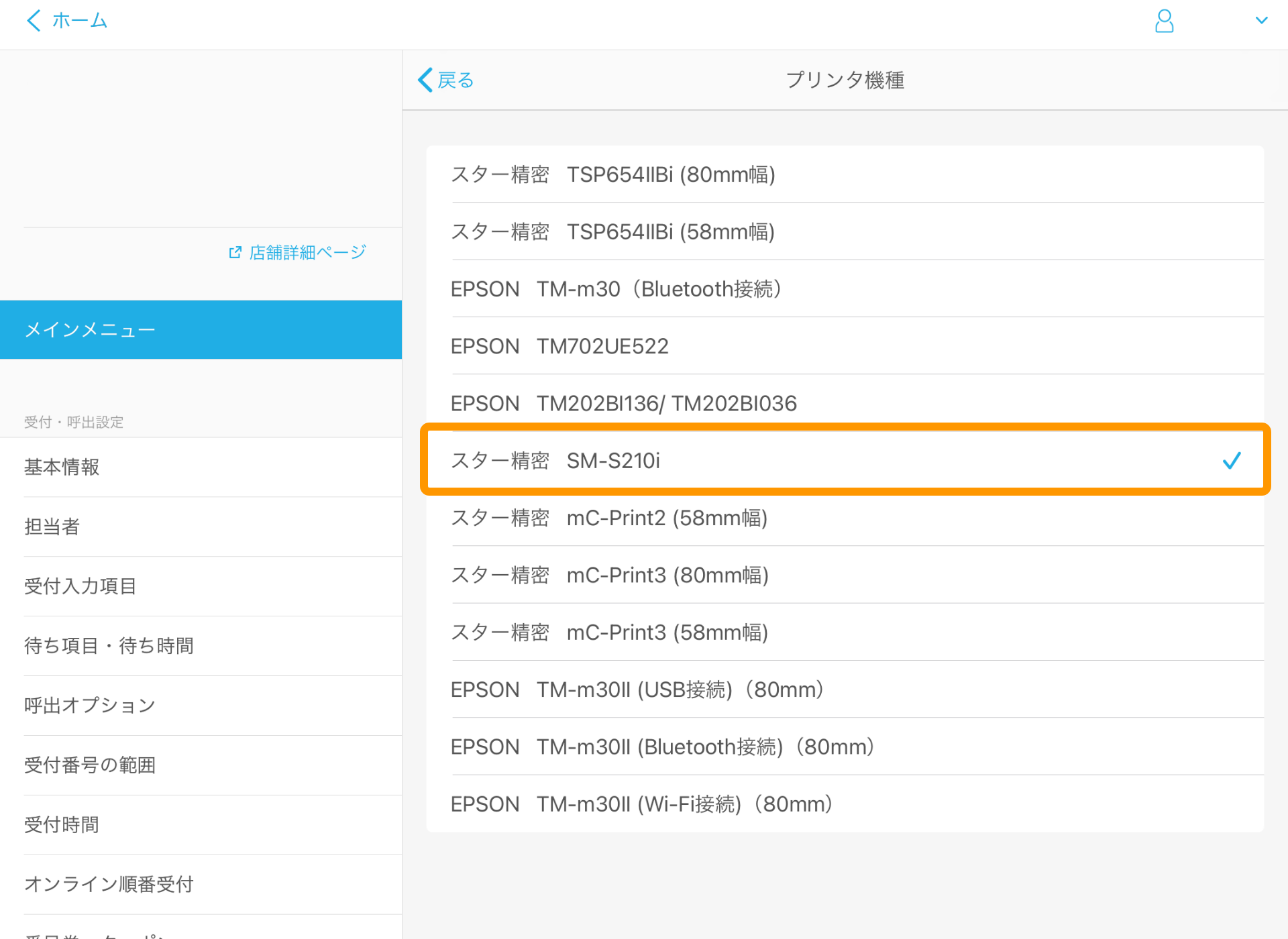Screen dimensions: 1288x939
Task: Select スター精密 TSP654IIBi (80mm幅) printer
Action: (845, 174)
